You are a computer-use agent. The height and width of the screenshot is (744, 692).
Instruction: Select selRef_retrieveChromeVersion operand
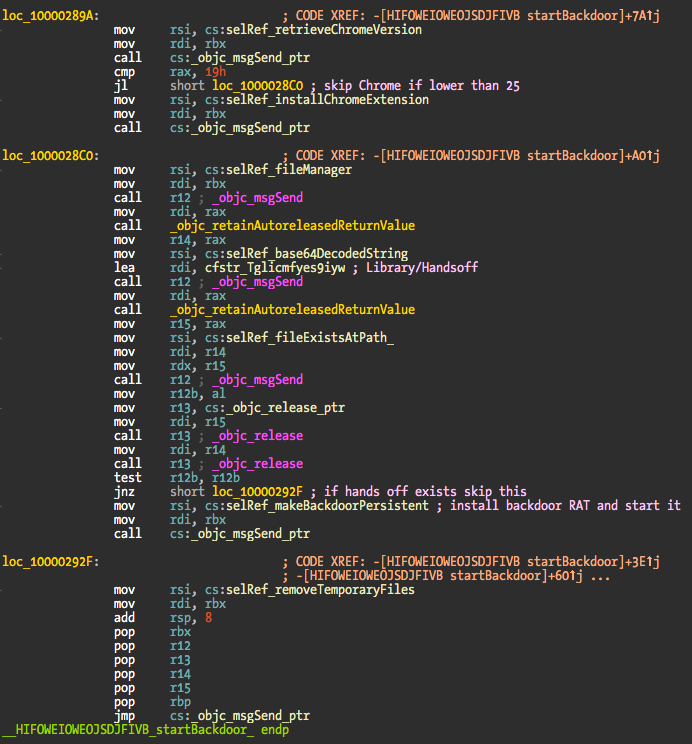324,30
